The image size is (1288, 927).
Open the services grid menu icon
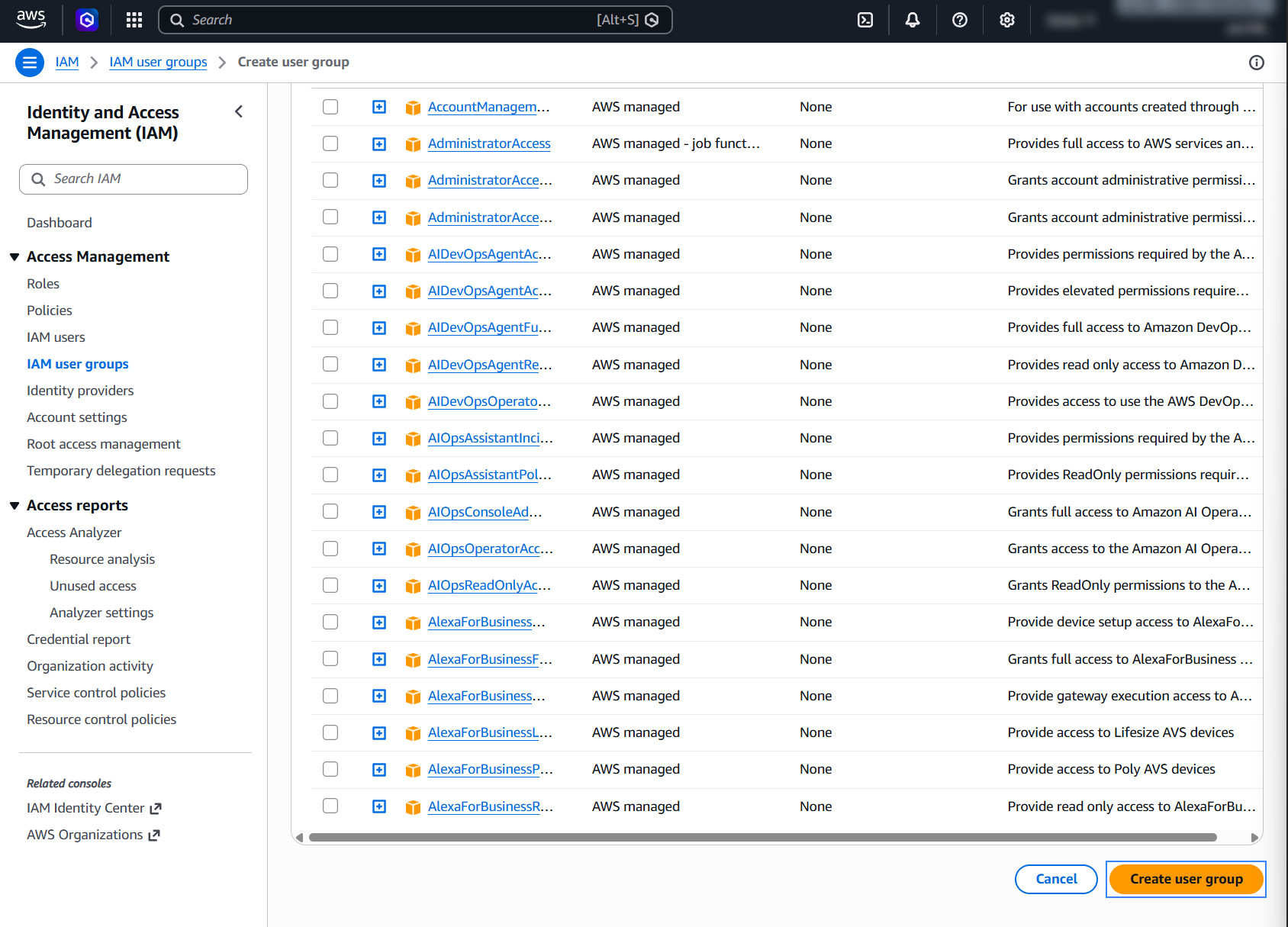pyautogui.click(x=134, y=20)
